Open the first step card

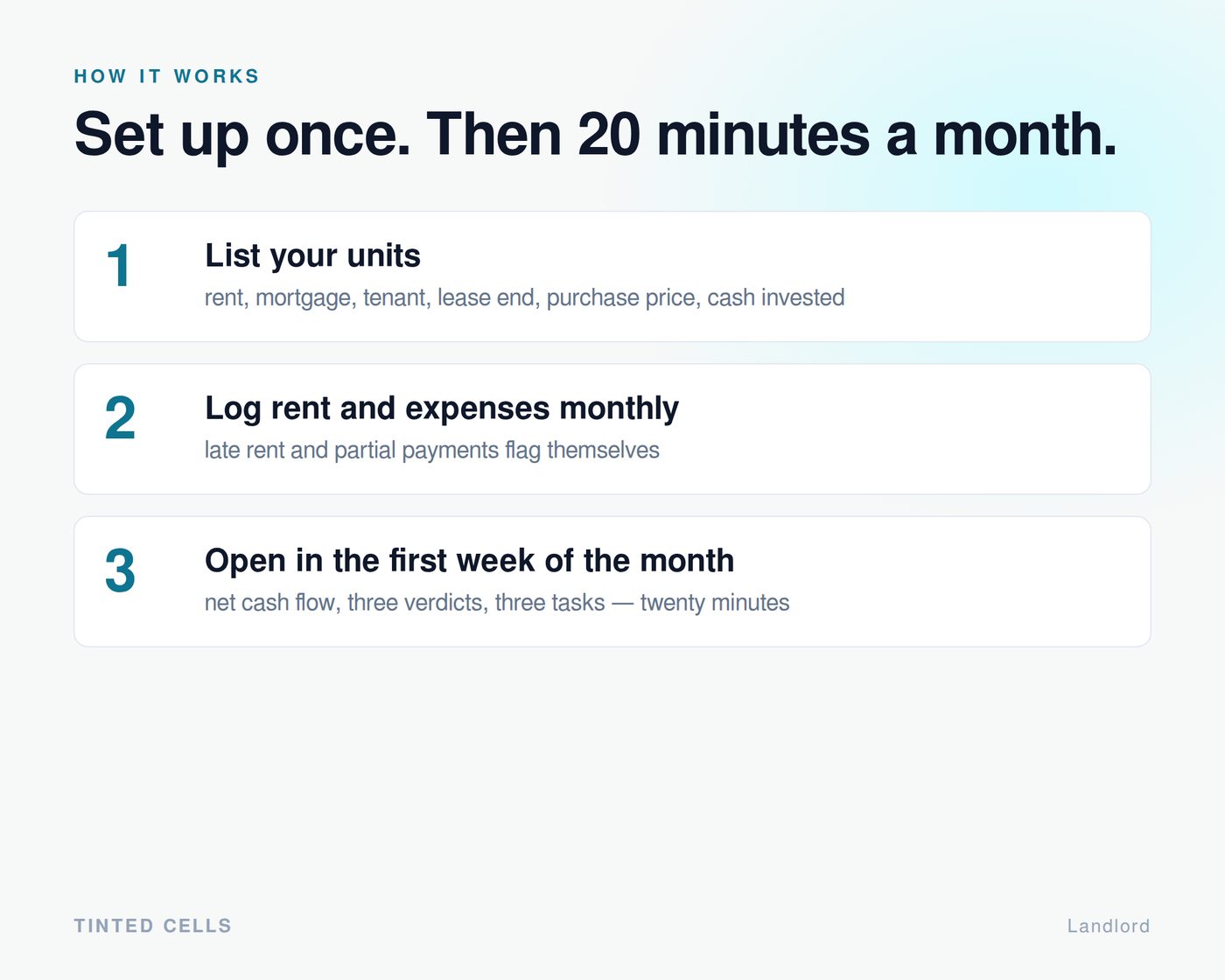click(612, 276)
